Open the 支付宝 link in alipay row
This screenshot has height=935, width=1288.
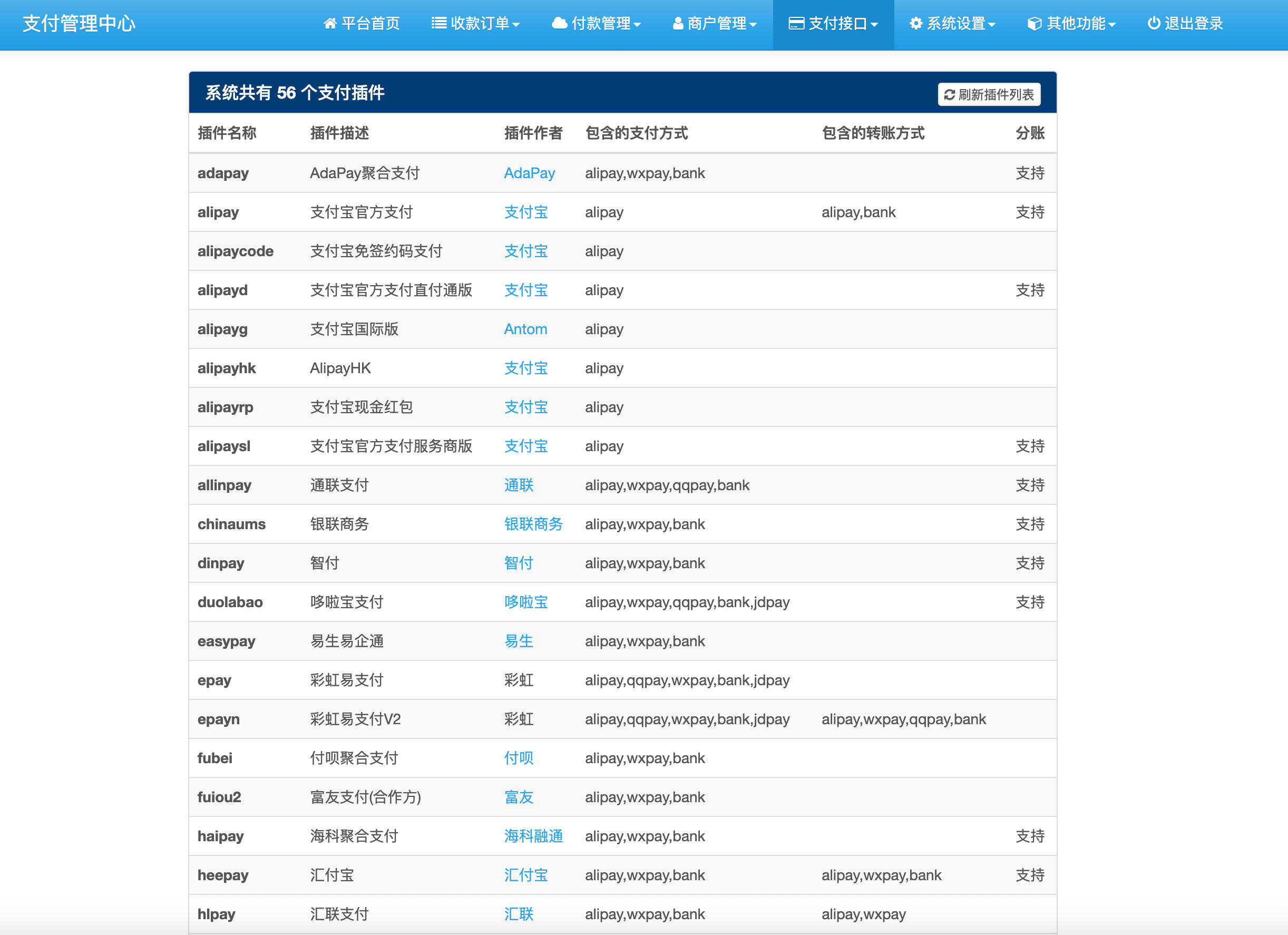click(525, 212)
